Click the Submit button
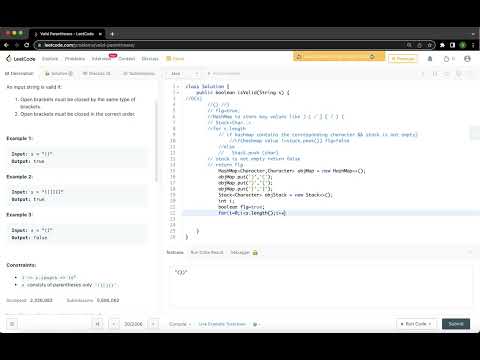The height and width of the screenshot is (360, 480). [x=456, y=324]
